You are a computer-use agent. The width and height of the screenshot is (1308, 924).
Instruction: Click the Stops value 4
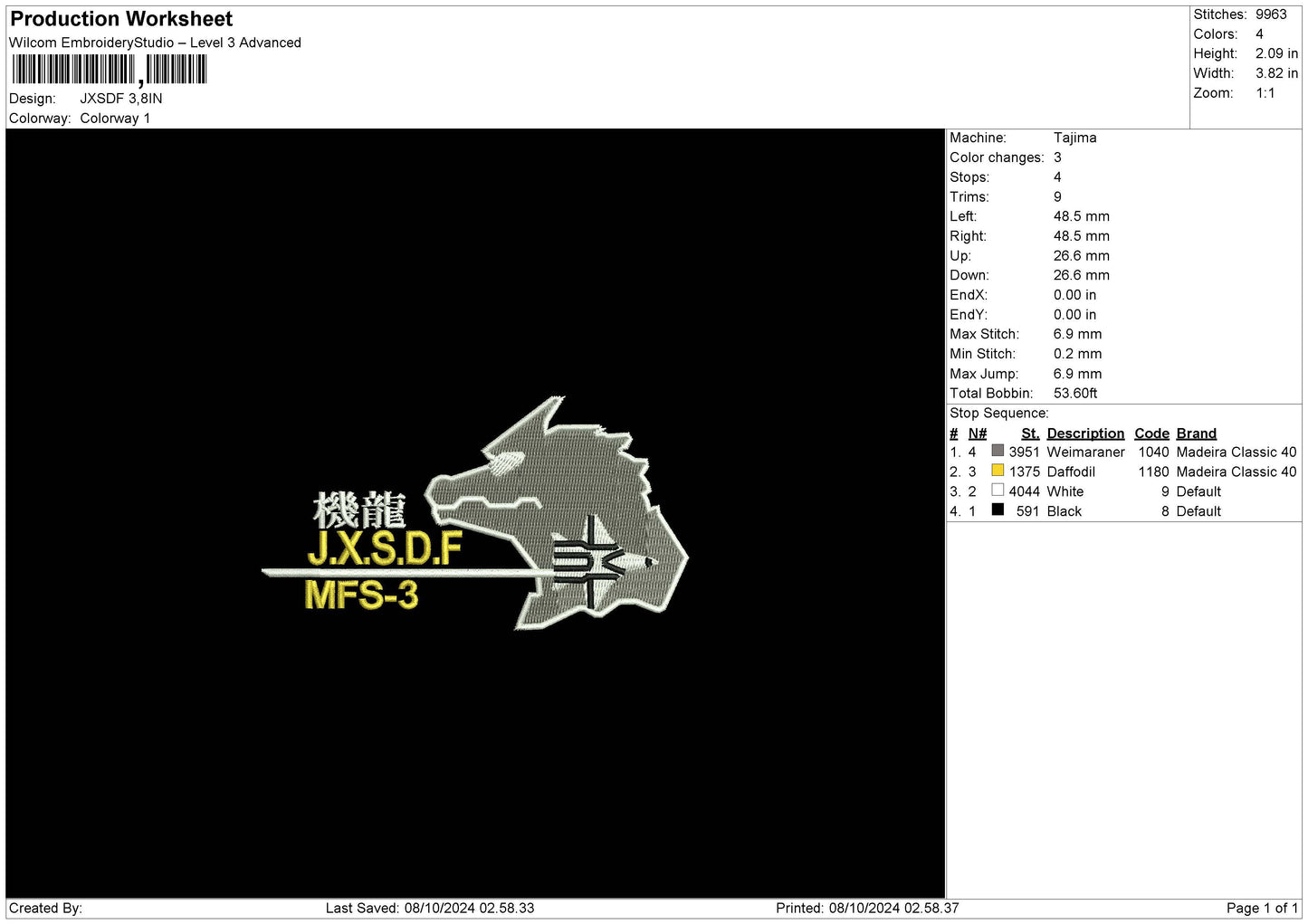1057,177
